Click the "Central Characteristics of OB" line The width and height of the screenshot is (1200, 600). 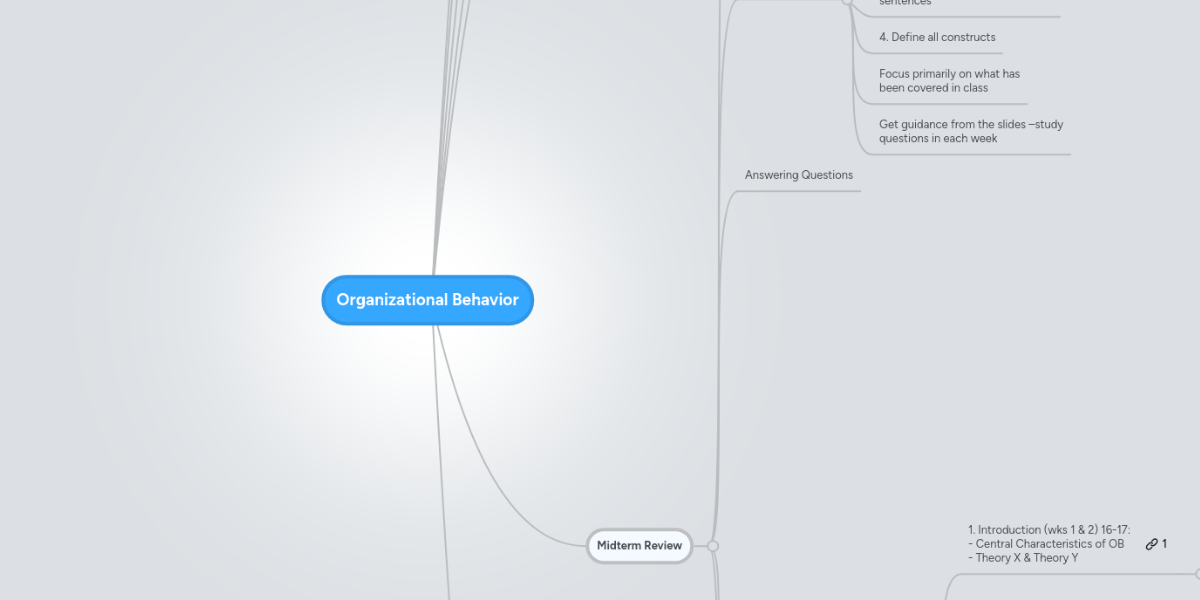click(x=1046, y=543)
